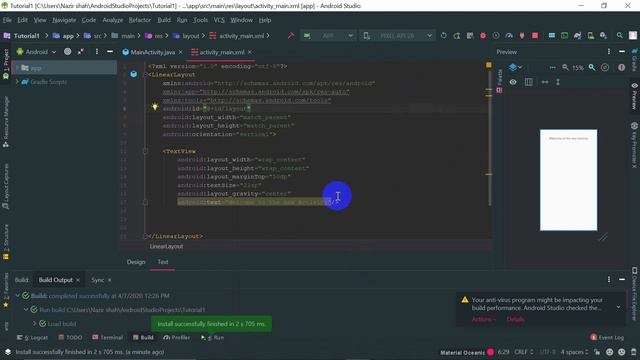Click the scroll-from-source target icon in Project panel
Image resolution: width=640 pixels, height=360 pixels.
pos(67,52)
